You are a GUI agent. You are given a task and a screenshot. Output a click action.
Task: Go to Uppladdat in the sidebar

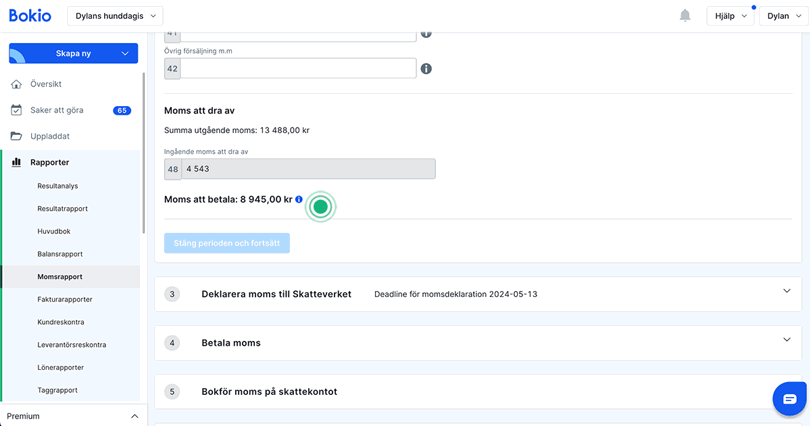point(50,136)
